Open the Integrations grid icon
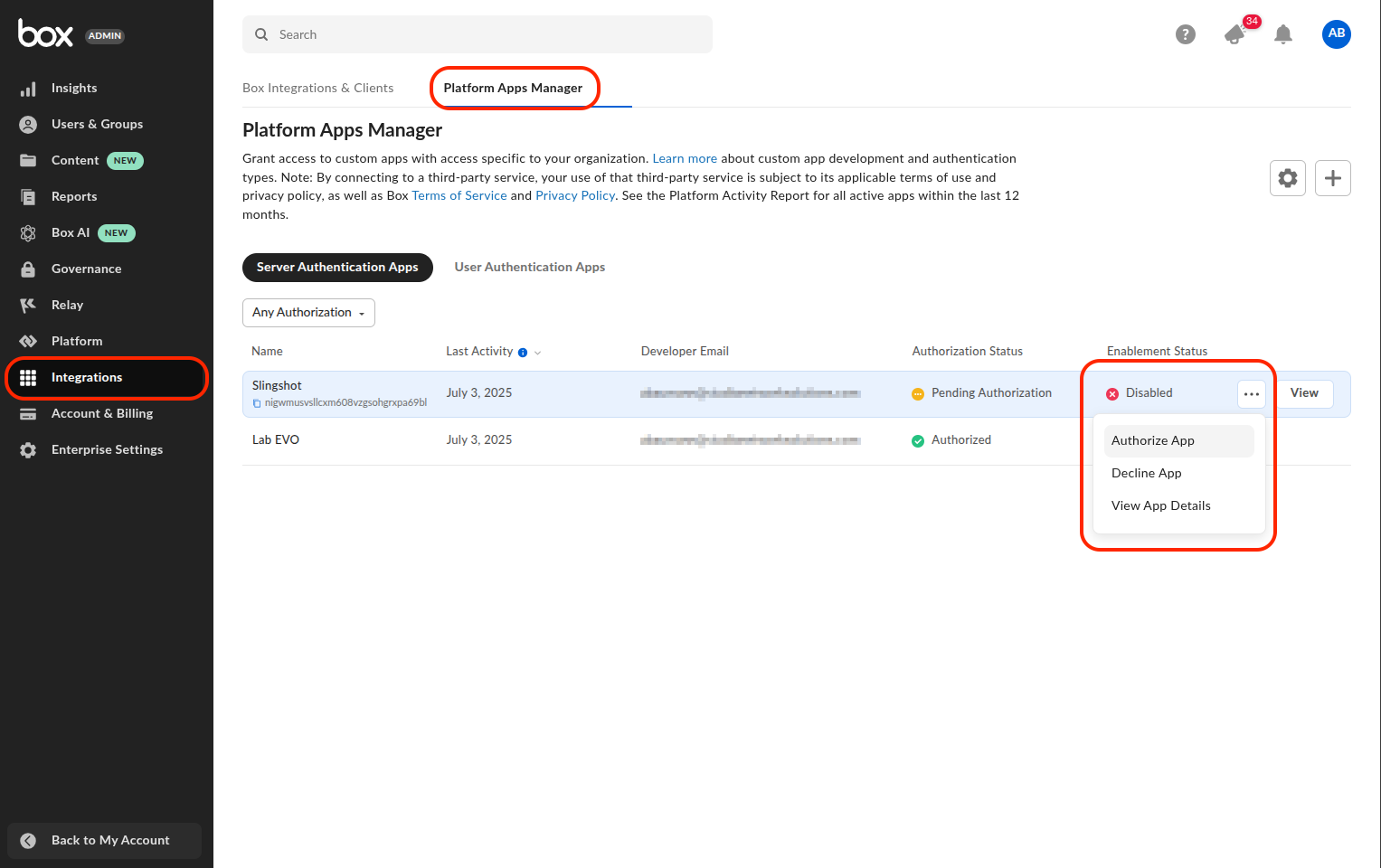The height and width of the screenshot is (868, 1381). click(x=28, y=378)
